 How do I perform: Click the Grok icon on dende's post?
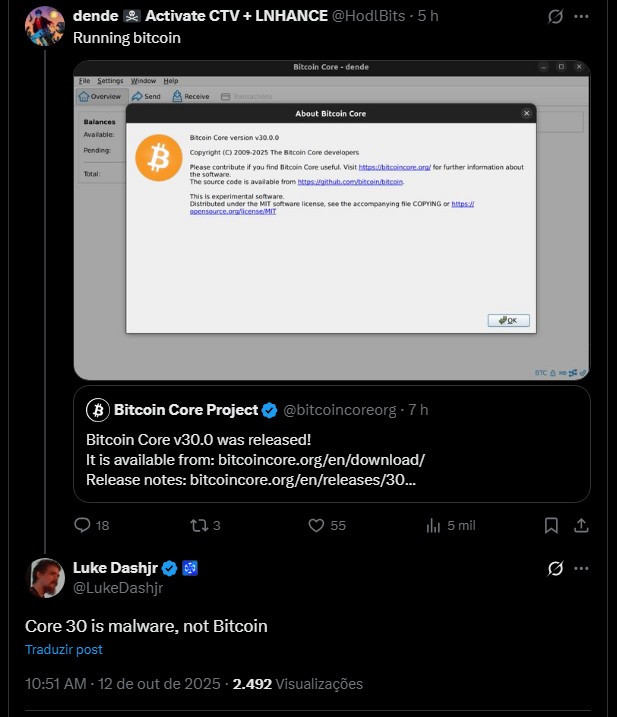pos(557,16)
